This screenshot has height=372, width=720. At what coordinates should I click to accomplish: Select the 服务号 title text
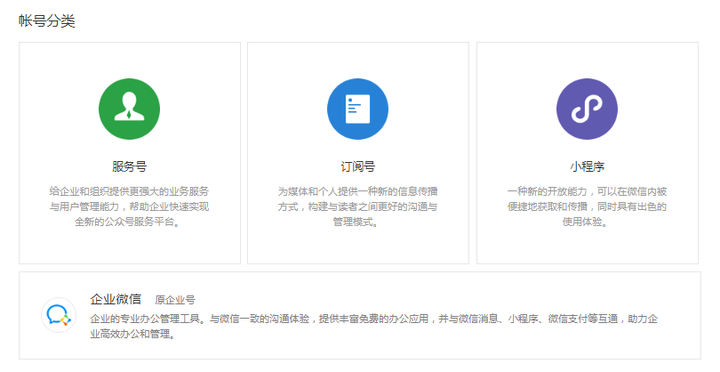click(129, 166)
